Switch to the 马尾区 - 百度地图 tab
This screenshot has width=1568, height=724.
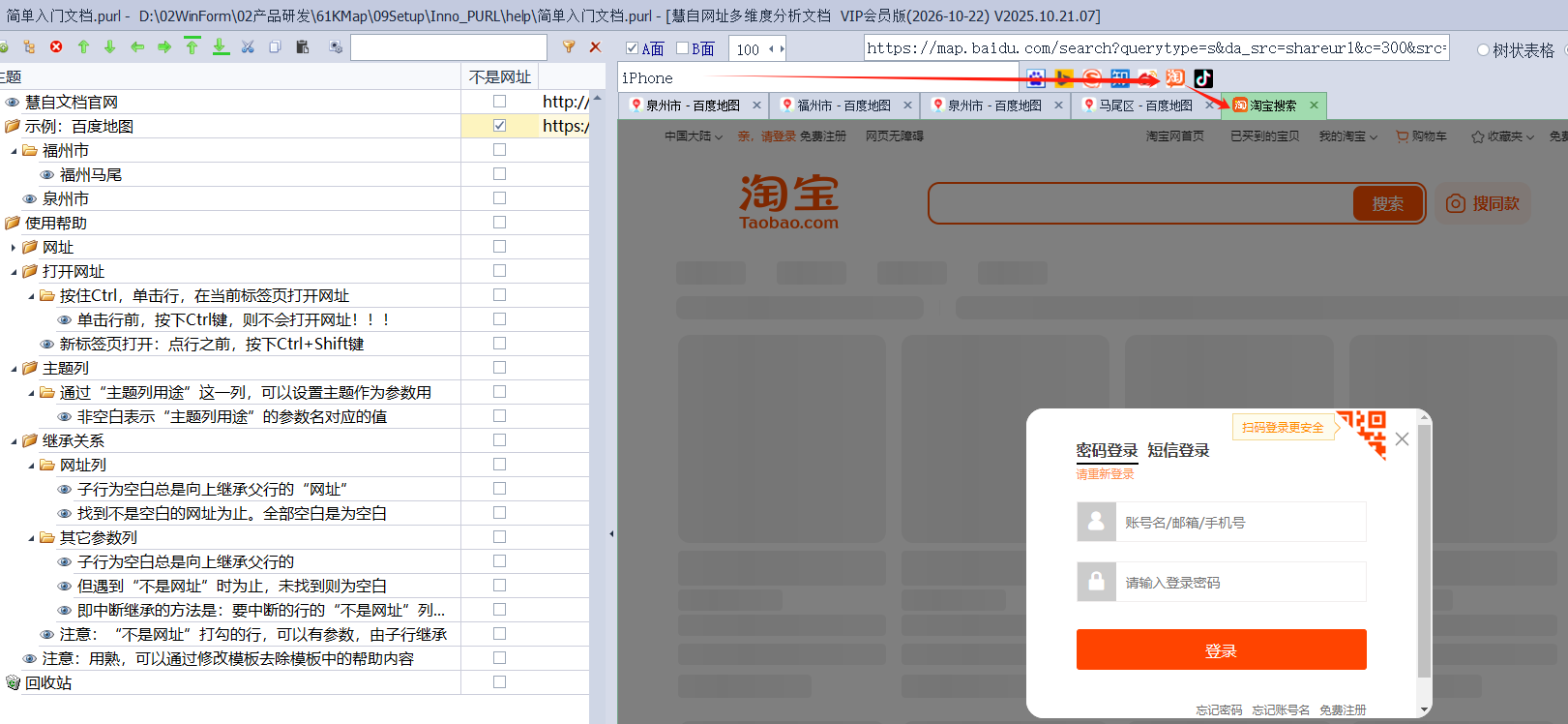(x=1144, y=106)
